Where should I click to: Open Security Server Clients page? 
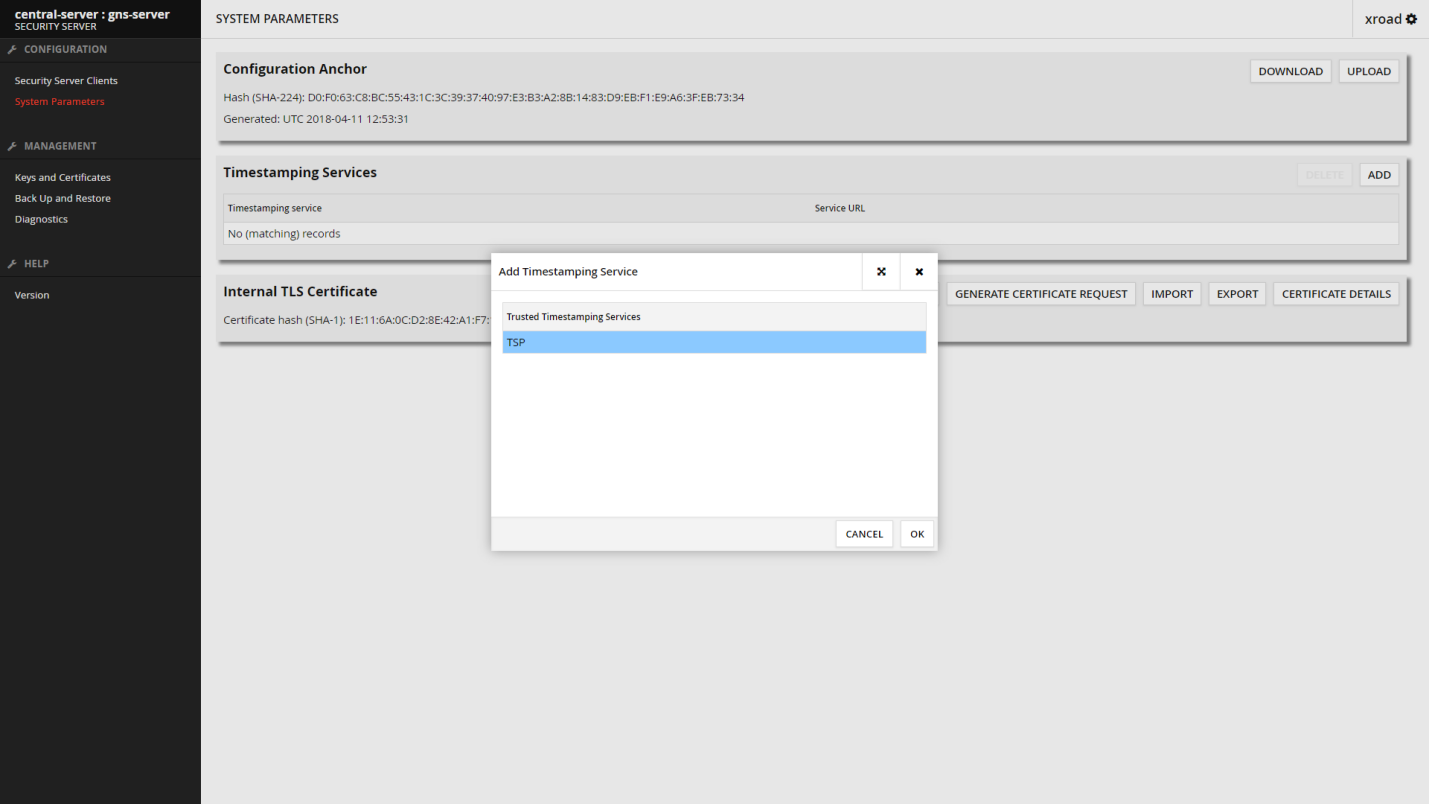click(66, 81)
